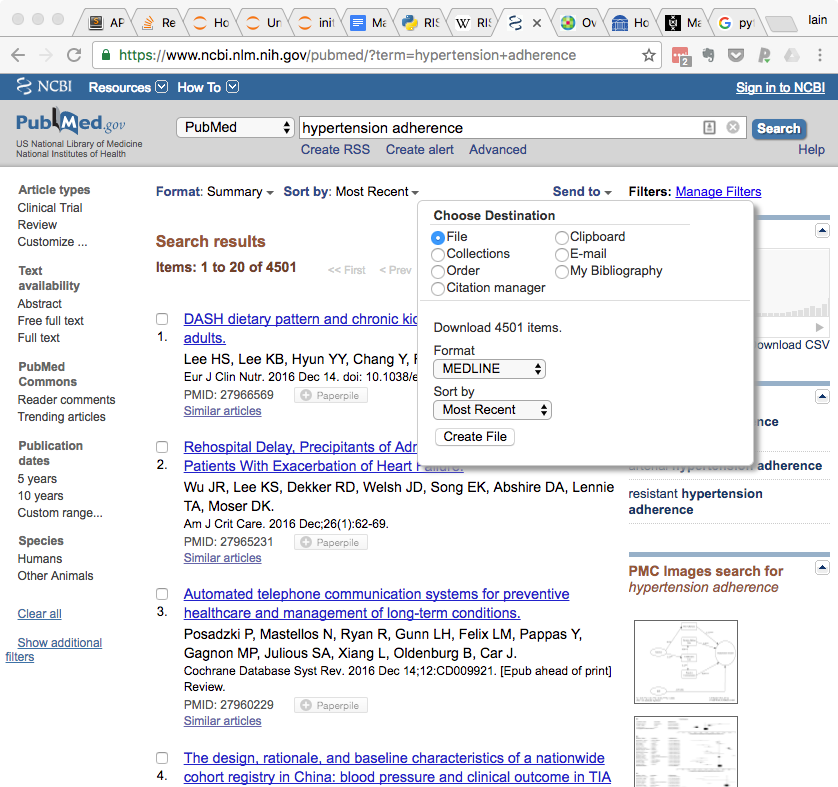Click the Create File button

click(475, 437)
